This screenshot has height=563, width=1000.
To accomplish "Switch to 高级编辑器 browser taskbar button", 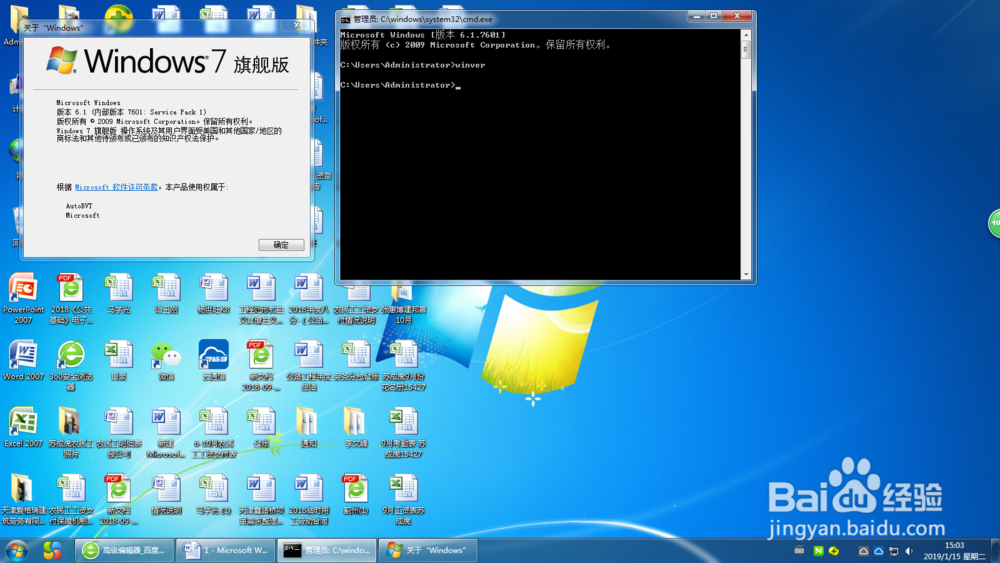I will [125, 550].
